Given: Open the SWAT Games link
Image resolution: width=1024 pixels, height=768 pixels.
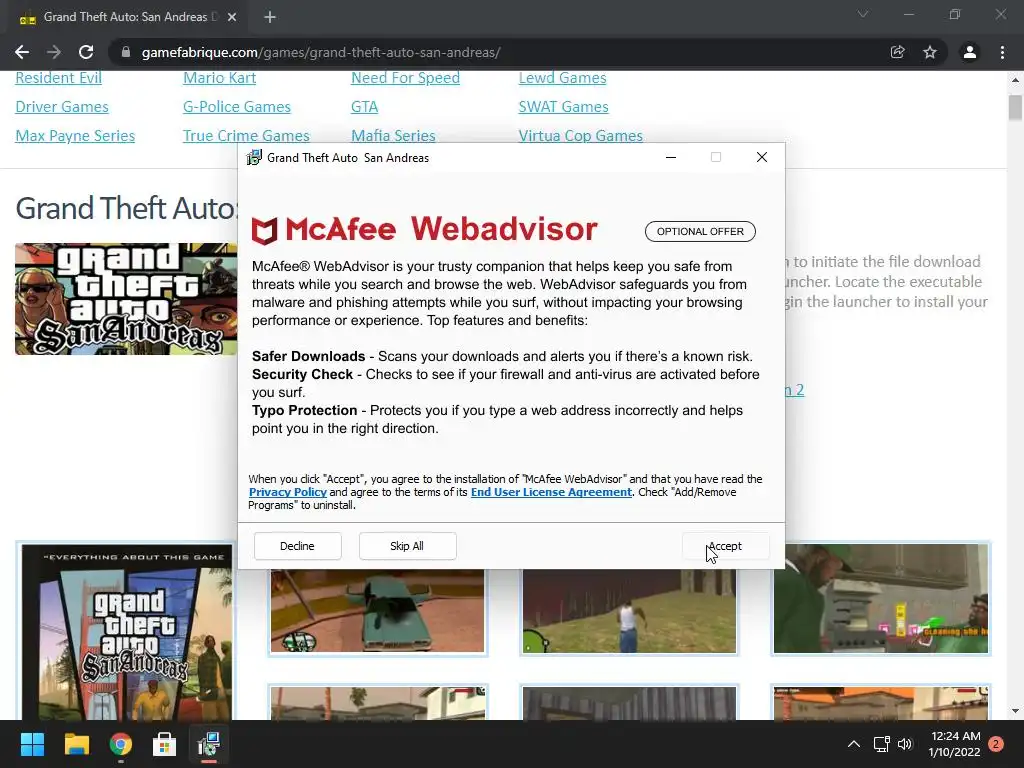Looking at the screenshot, I should point(564,106).
